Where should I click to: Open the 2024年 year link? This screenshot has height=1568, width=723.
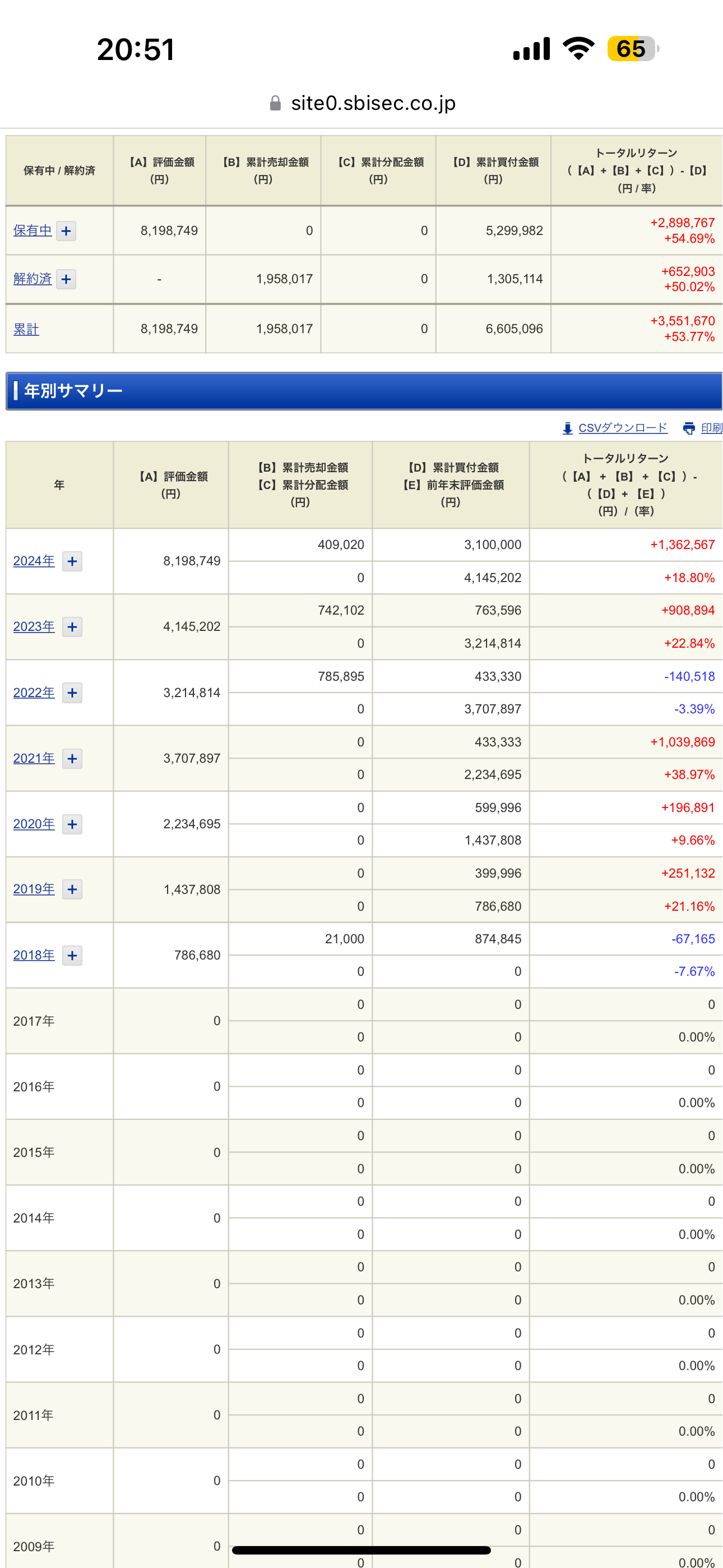34,561
